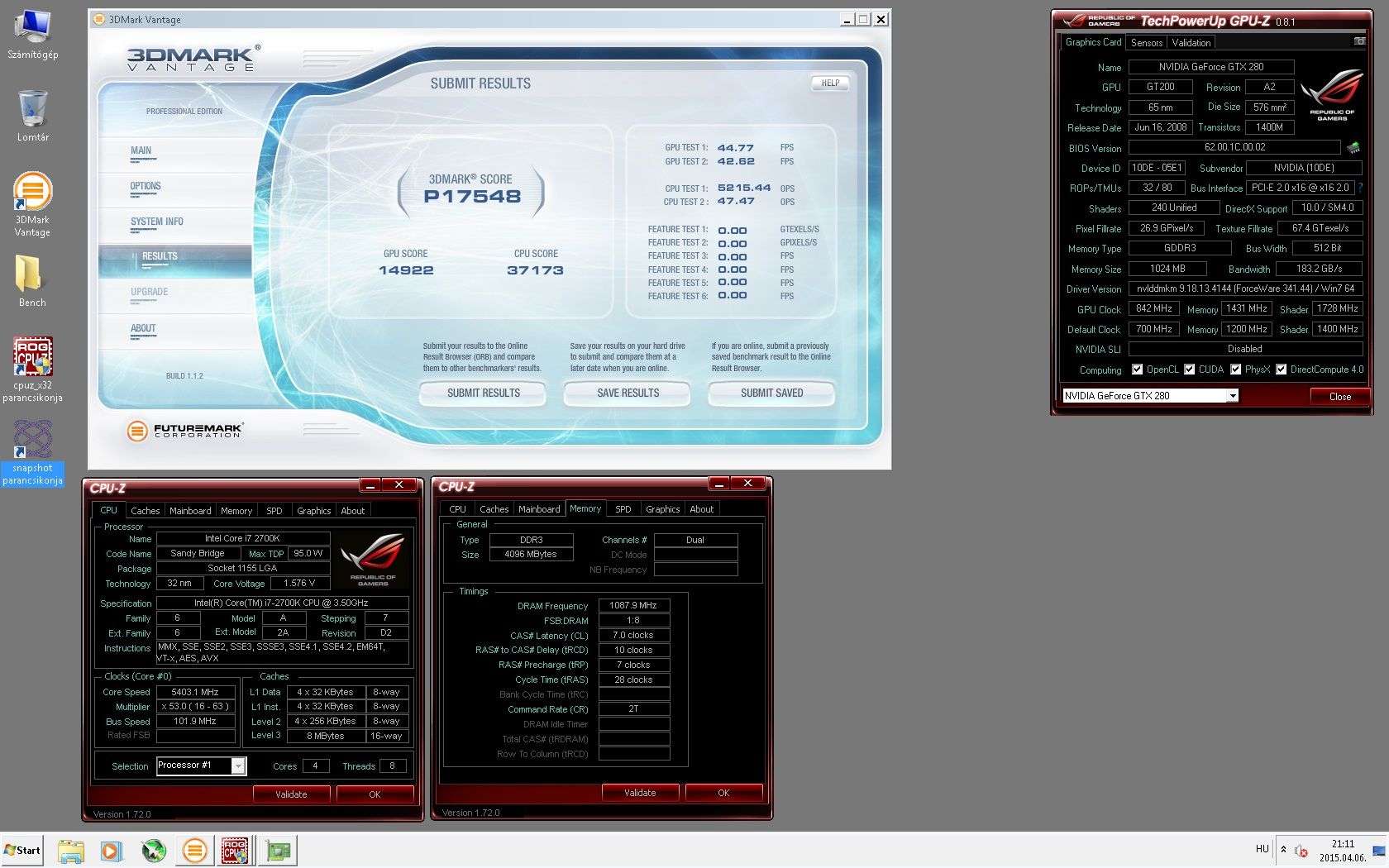Click OK in the CPU-Z Memory window
Viewport: 1389px width, 868px height.
pyautogui.click(x=723, y=793)
